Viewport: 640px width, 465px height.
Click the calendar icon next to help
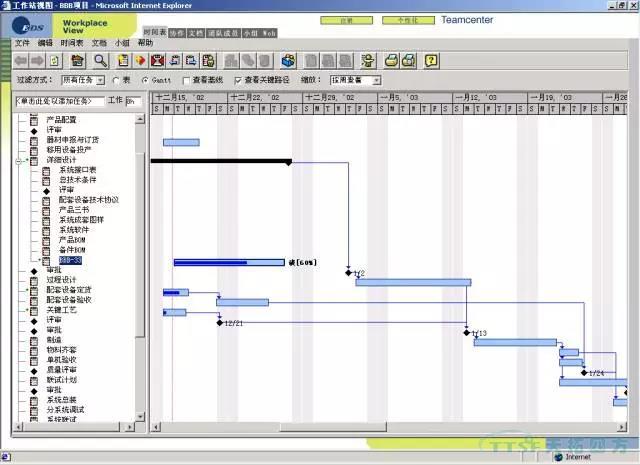tap(410, 60)
